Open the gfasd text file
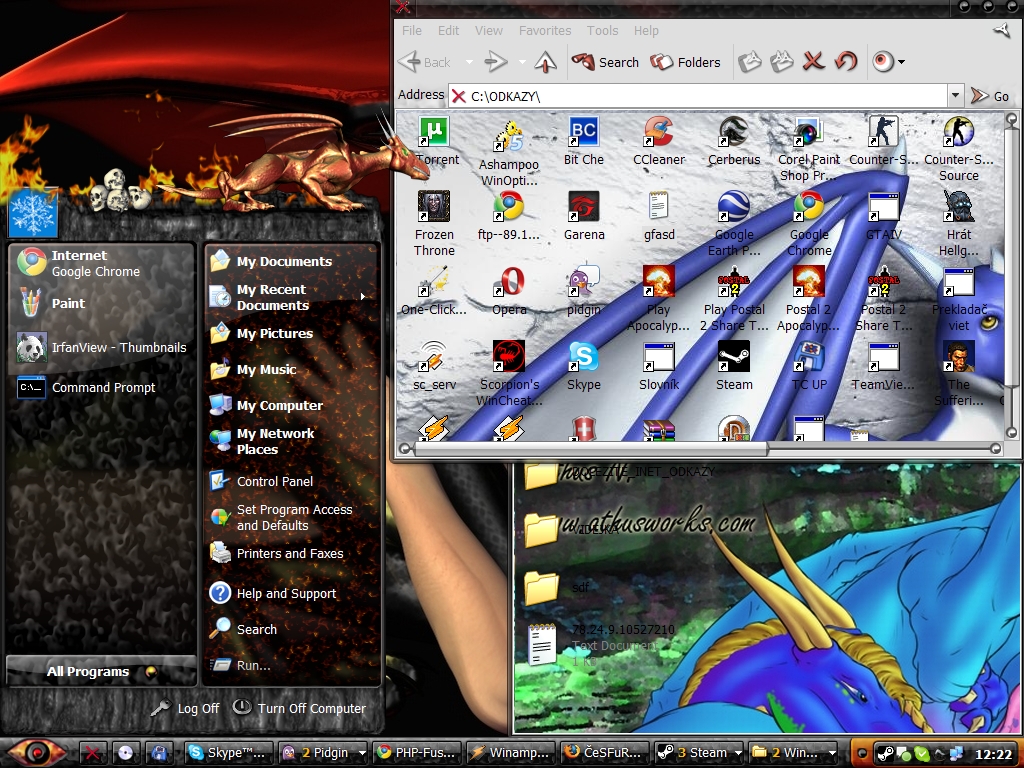 point(659,207)
